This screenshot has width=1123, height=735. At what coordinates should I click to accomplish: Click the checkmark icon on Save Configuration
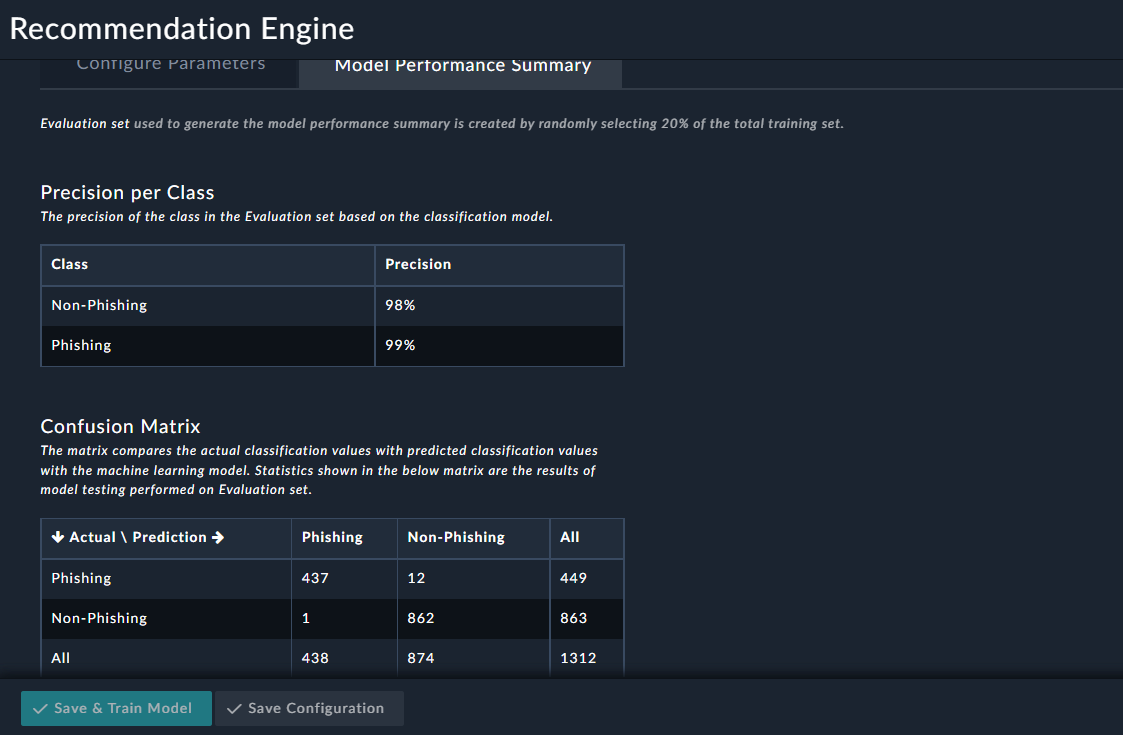(234, 708)
